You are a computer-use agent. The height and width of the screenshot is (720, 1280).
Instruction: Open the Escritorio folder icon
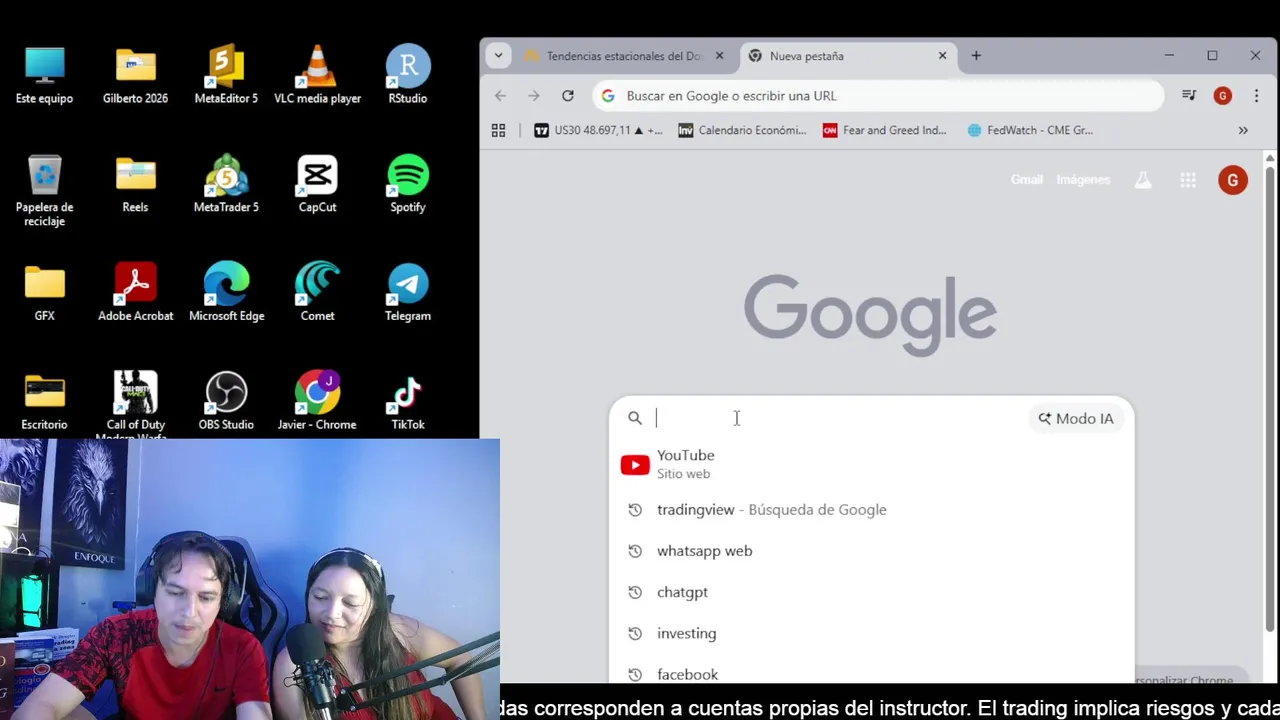point(44,402)
